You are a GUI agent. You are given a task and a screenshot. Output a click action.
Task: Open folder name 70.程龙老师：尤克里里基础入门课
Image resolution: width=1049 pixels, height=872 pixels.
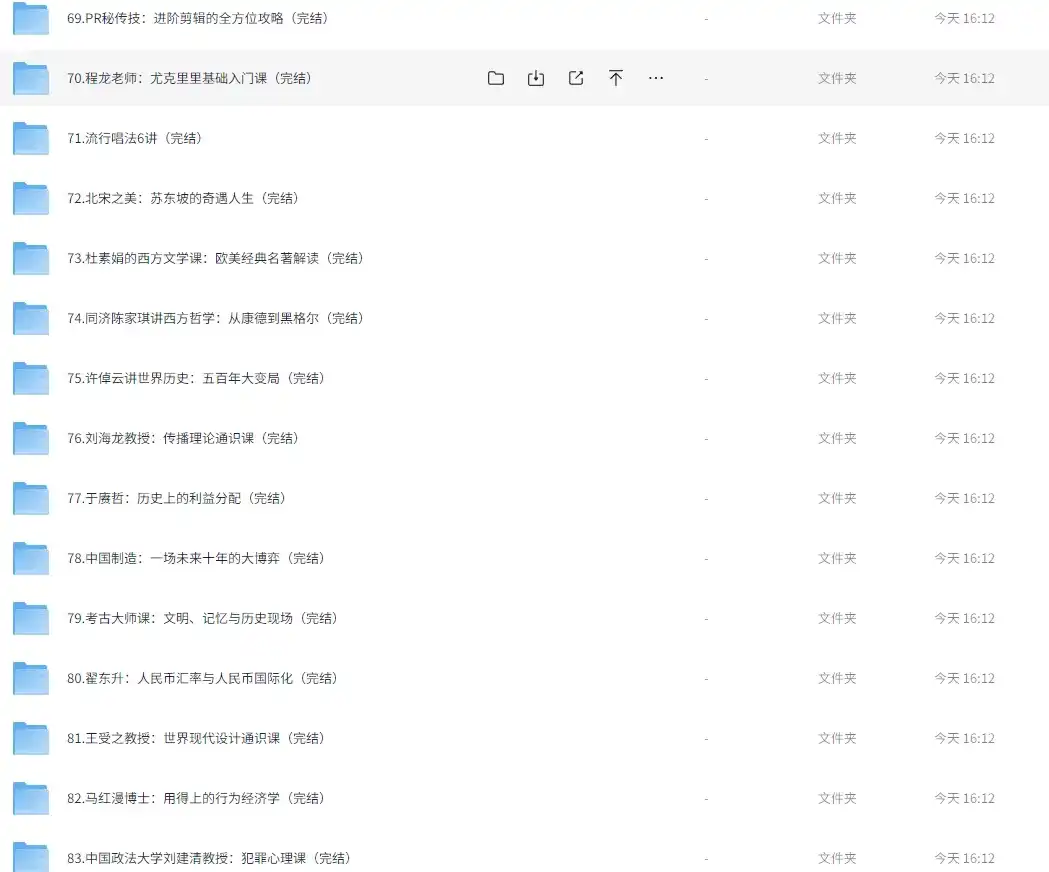(190, 78)
